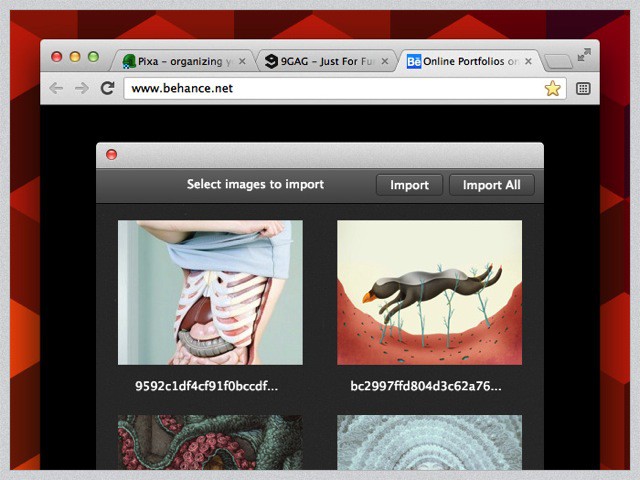
Task: Select the leaping dog illustration thumbnail
Action: (429, 292)
